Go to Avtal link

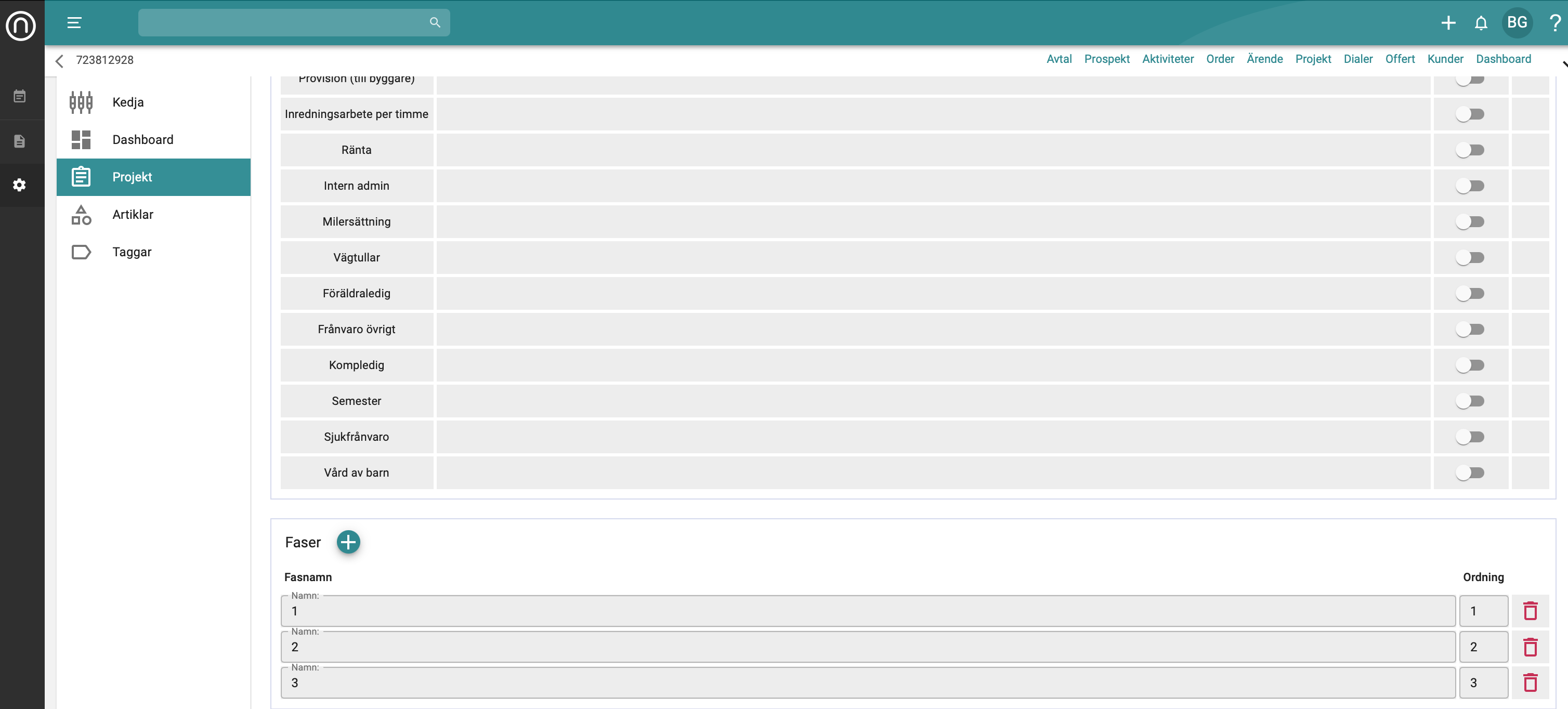pos(1059,59)
